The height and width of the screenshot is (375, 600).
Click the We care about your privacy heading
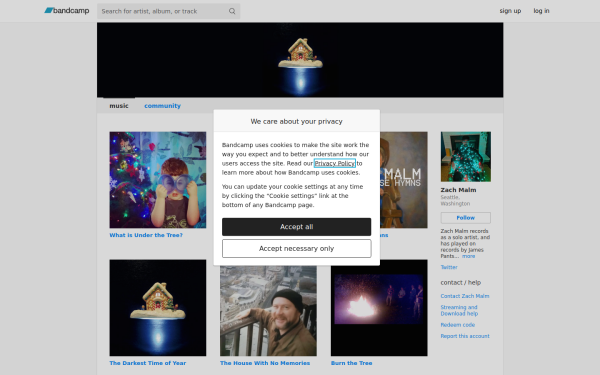pyautogui.click(x=297, y=121)
